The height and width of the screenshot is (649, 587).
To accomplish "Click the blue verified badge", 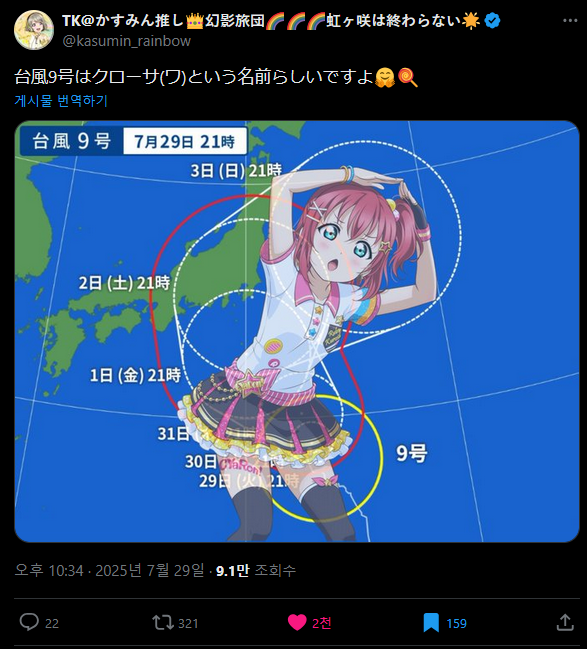I will pos(492,20).
